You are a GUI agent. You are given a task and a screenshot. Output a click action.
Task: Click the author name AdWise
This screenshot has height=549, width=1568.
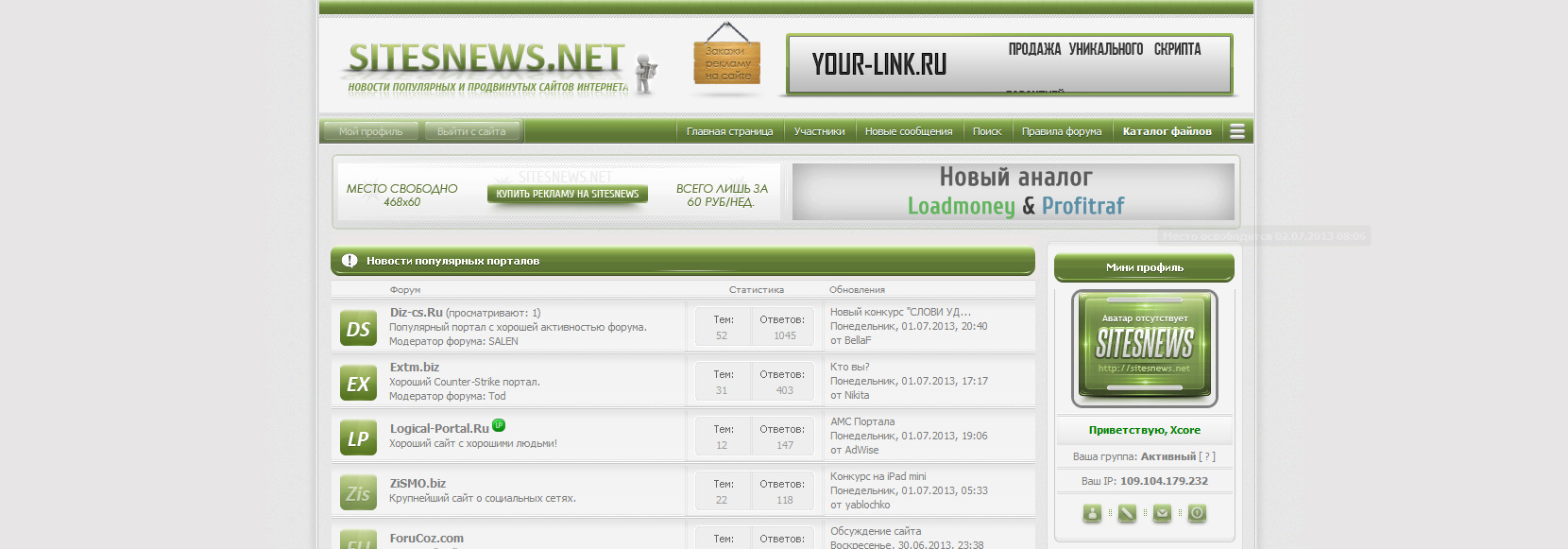[861, 450]
